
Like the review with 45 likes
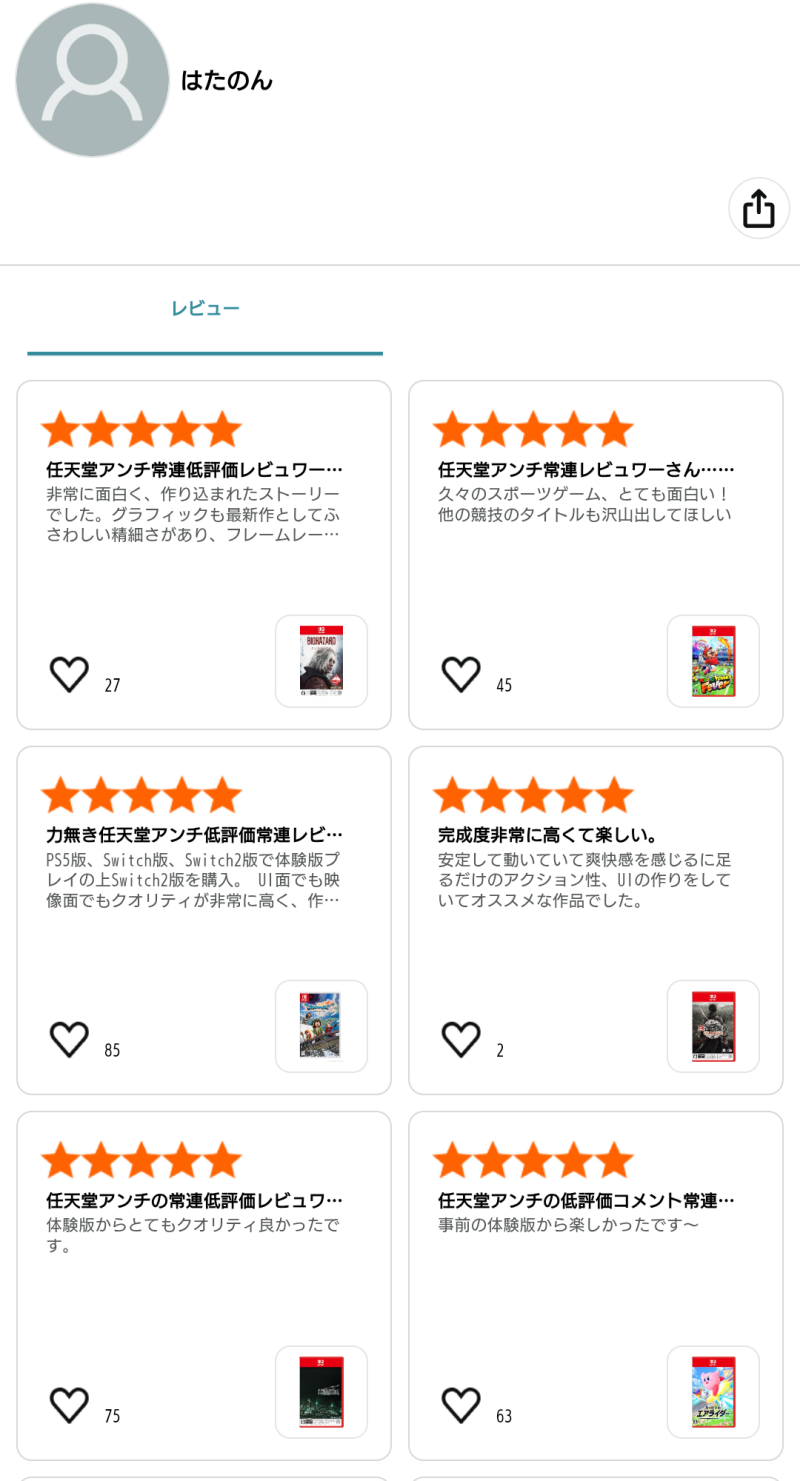coord(461,675)
